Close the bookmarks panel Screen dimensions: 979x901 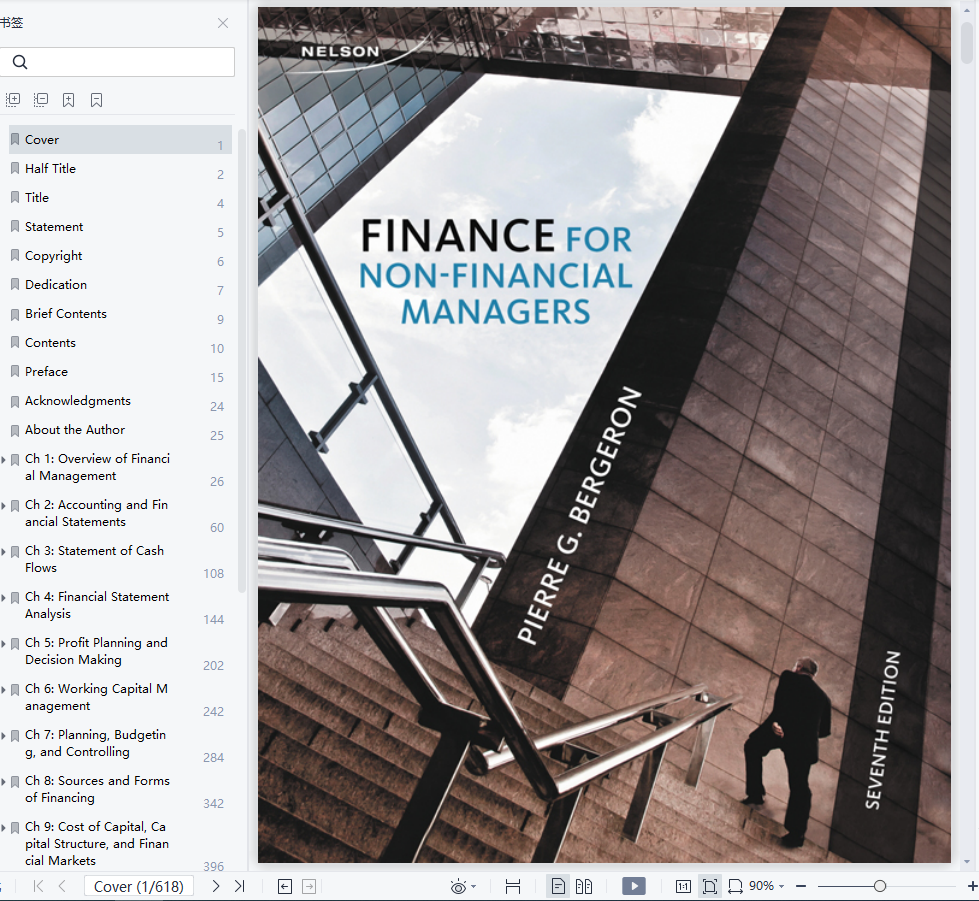point(223,23)
